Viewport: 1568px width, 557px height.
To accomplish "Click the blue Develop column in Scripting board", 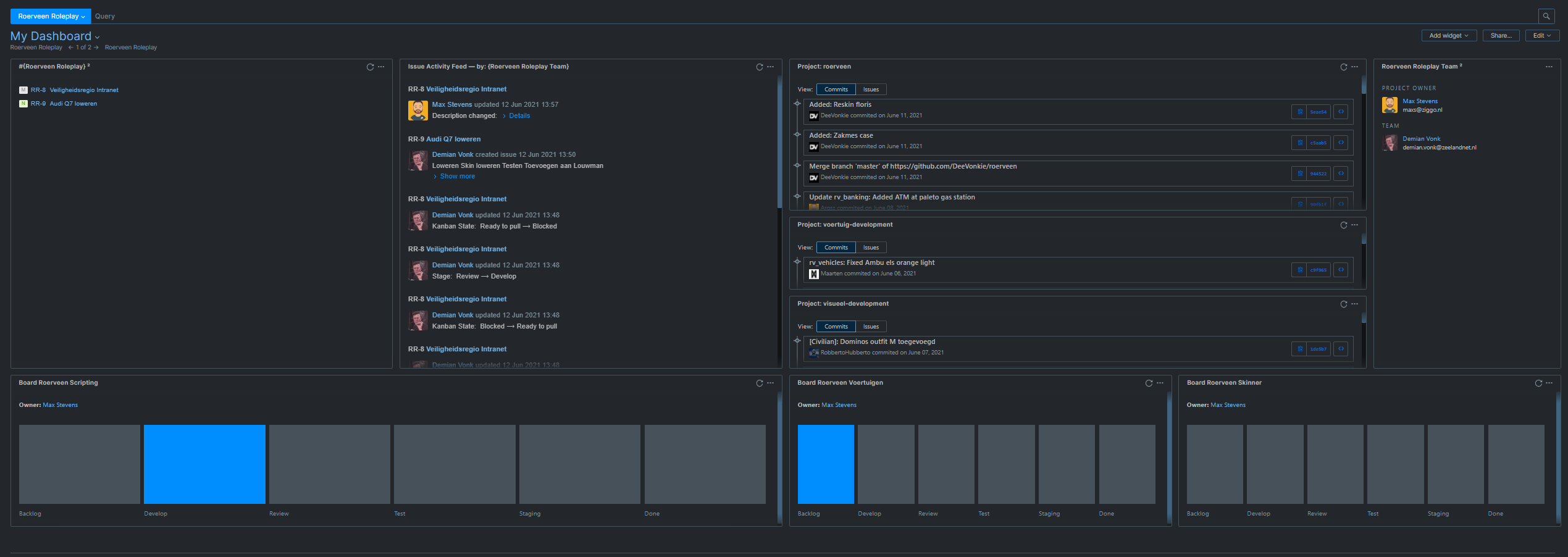I will 204,464.
